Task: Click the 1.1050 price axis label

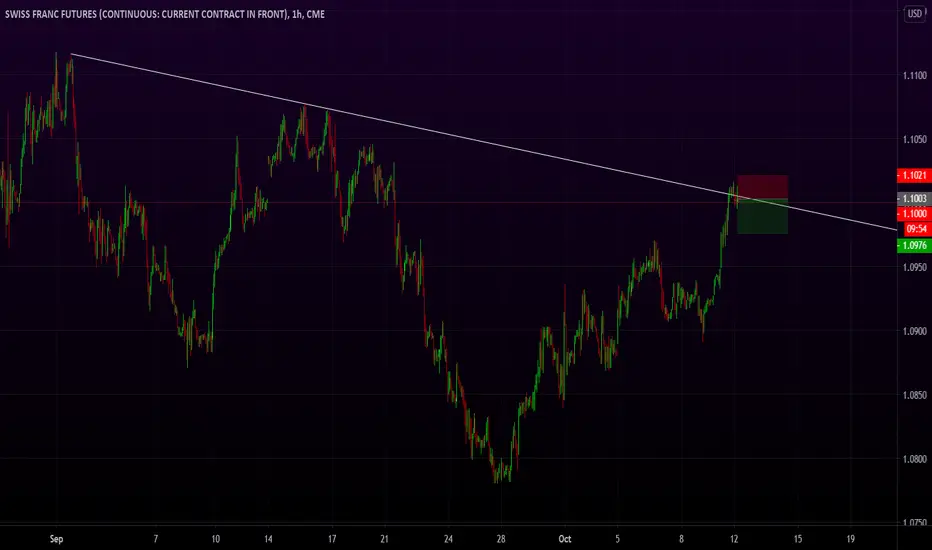Action: pyautogui.click(x=915, y=139)
